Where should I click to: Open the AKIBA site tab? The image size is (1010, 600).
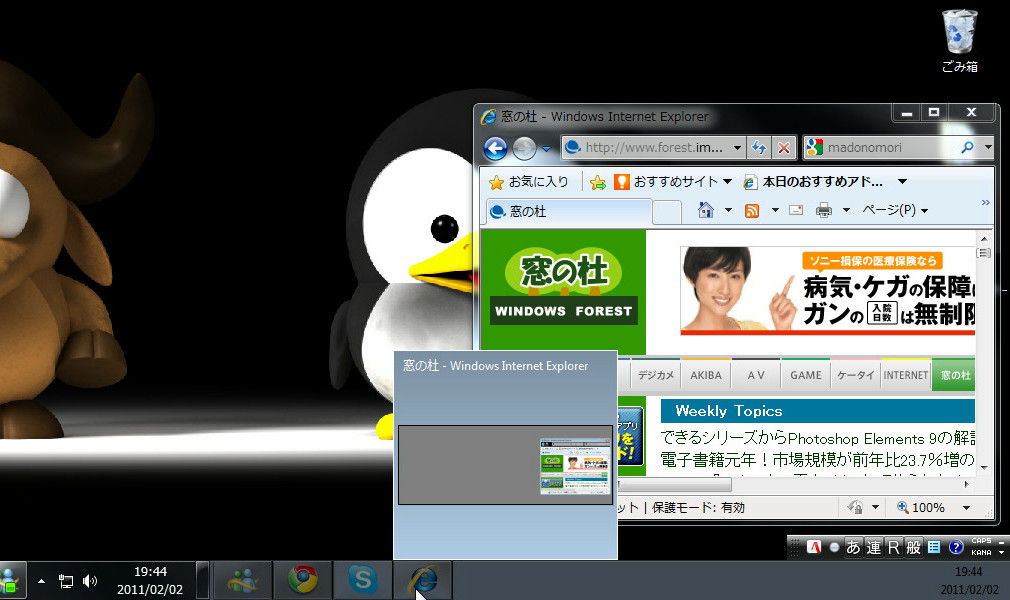click(x=706, y=374)
